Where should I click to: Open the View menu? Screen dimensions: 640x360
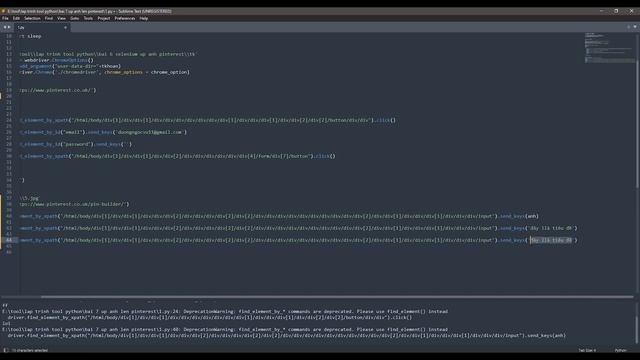pyautogui.click(x=62, y=18)
